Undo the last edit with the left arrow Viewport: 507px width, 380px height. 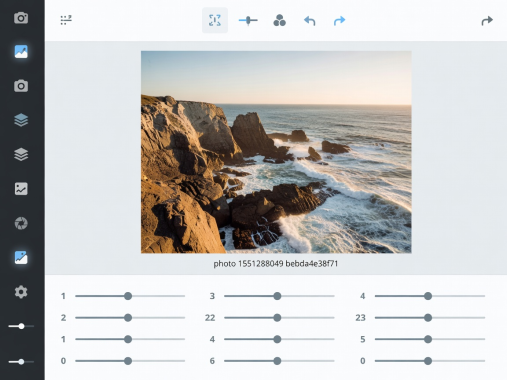(310, 21)
